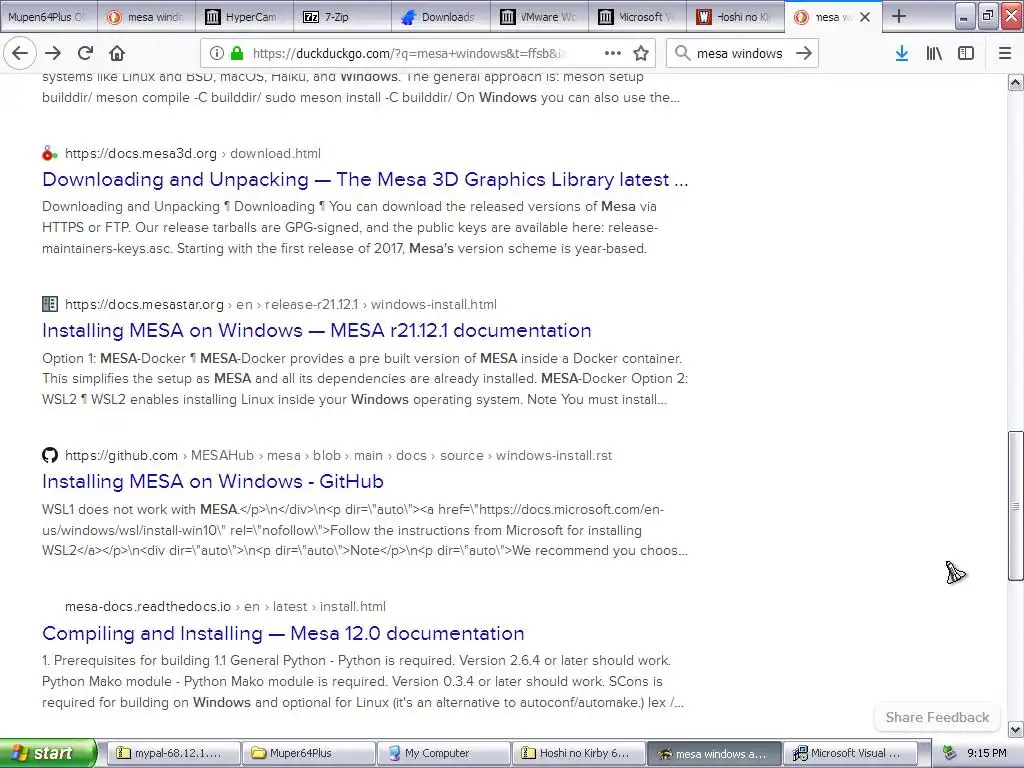Open the browser home page
This screenshot has height=768, width=1024.
pos(117,53)
